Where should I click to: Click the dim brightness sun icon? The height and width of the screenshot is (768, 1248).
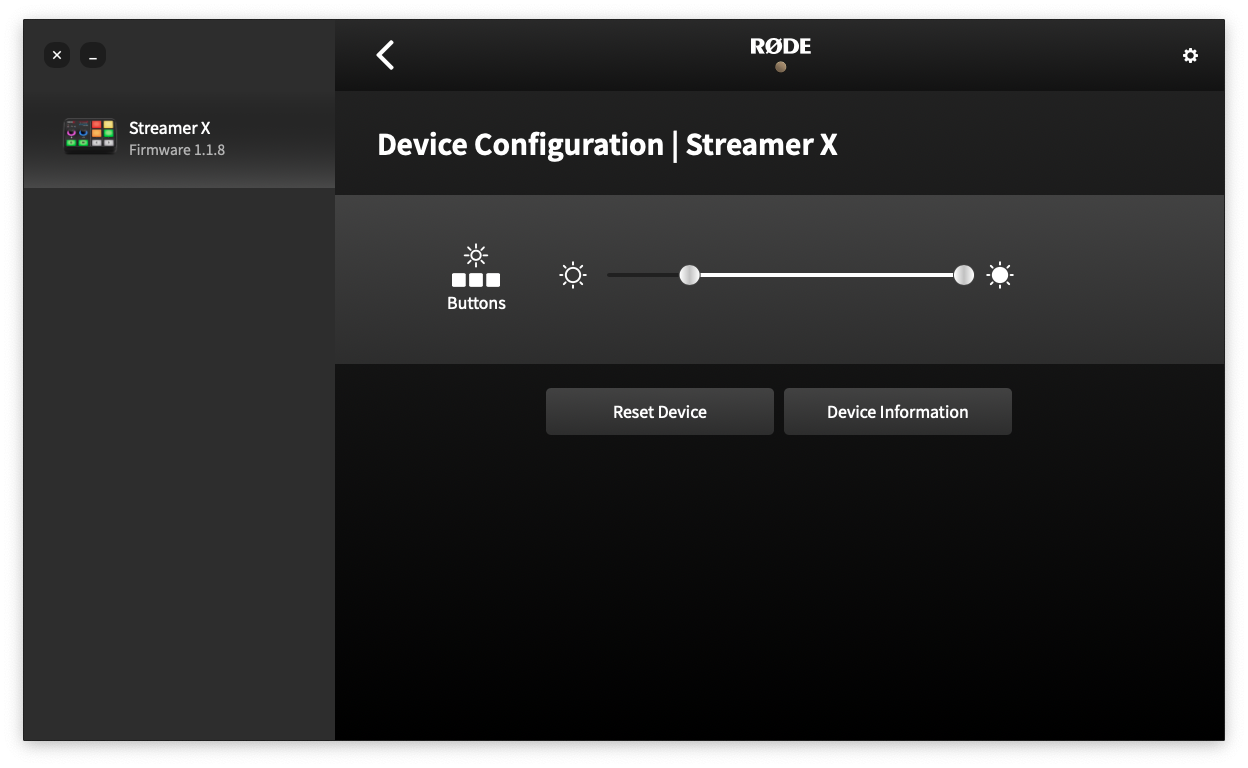[573, 275]
